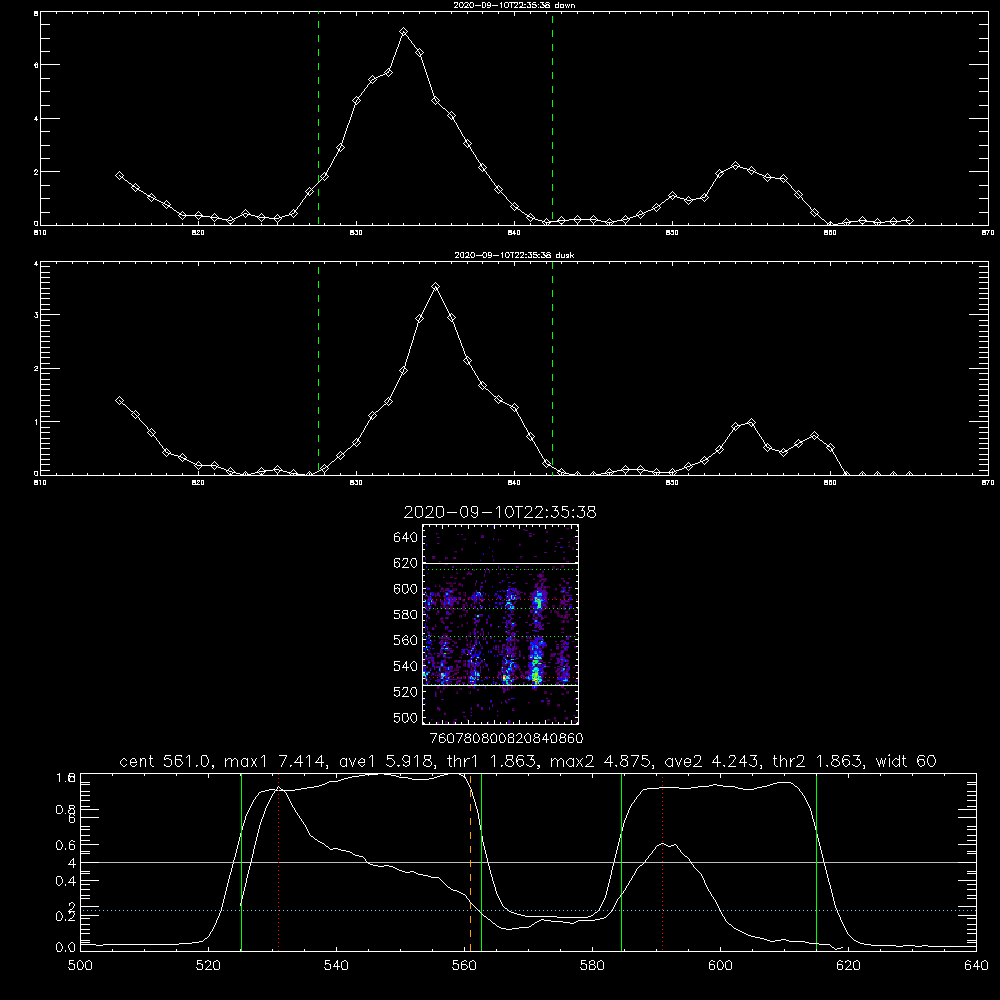Click the '640' label on the bottom plot x-axis
Screen dimensions: 1000x1000
pos(976,966)
